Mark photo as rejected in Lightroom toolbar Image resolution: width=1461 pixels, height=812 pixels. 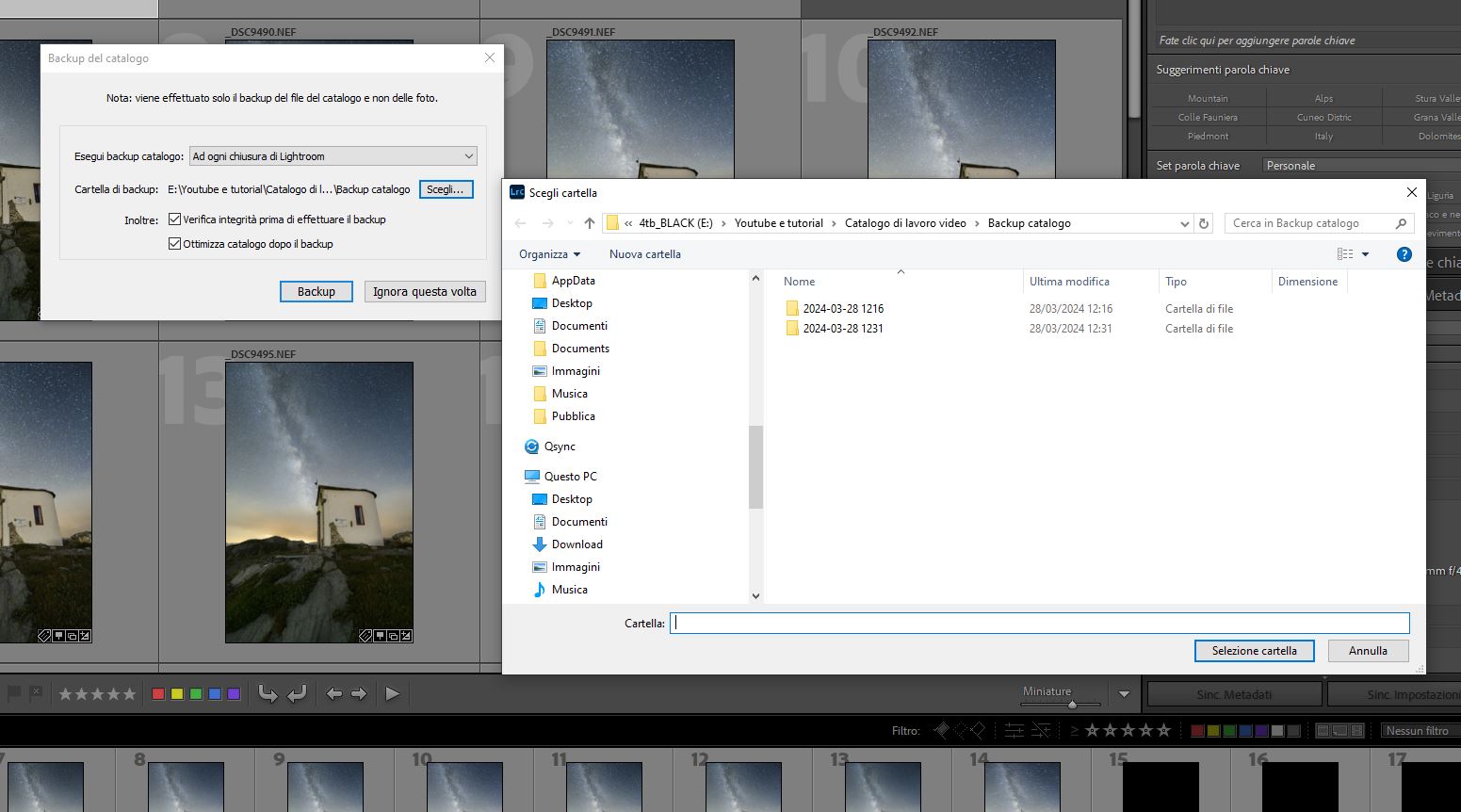pyautogui.click(x=36, y=693)
